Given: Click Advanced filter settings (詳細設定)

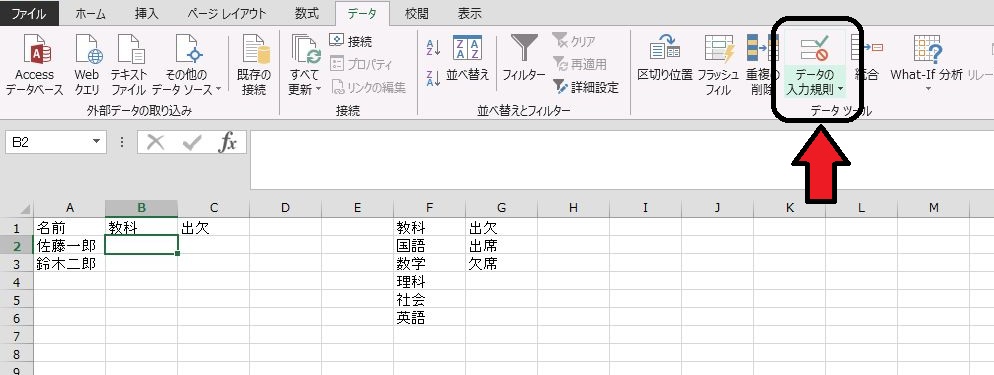Looking at the screenshot, I should tap(586, 87).
